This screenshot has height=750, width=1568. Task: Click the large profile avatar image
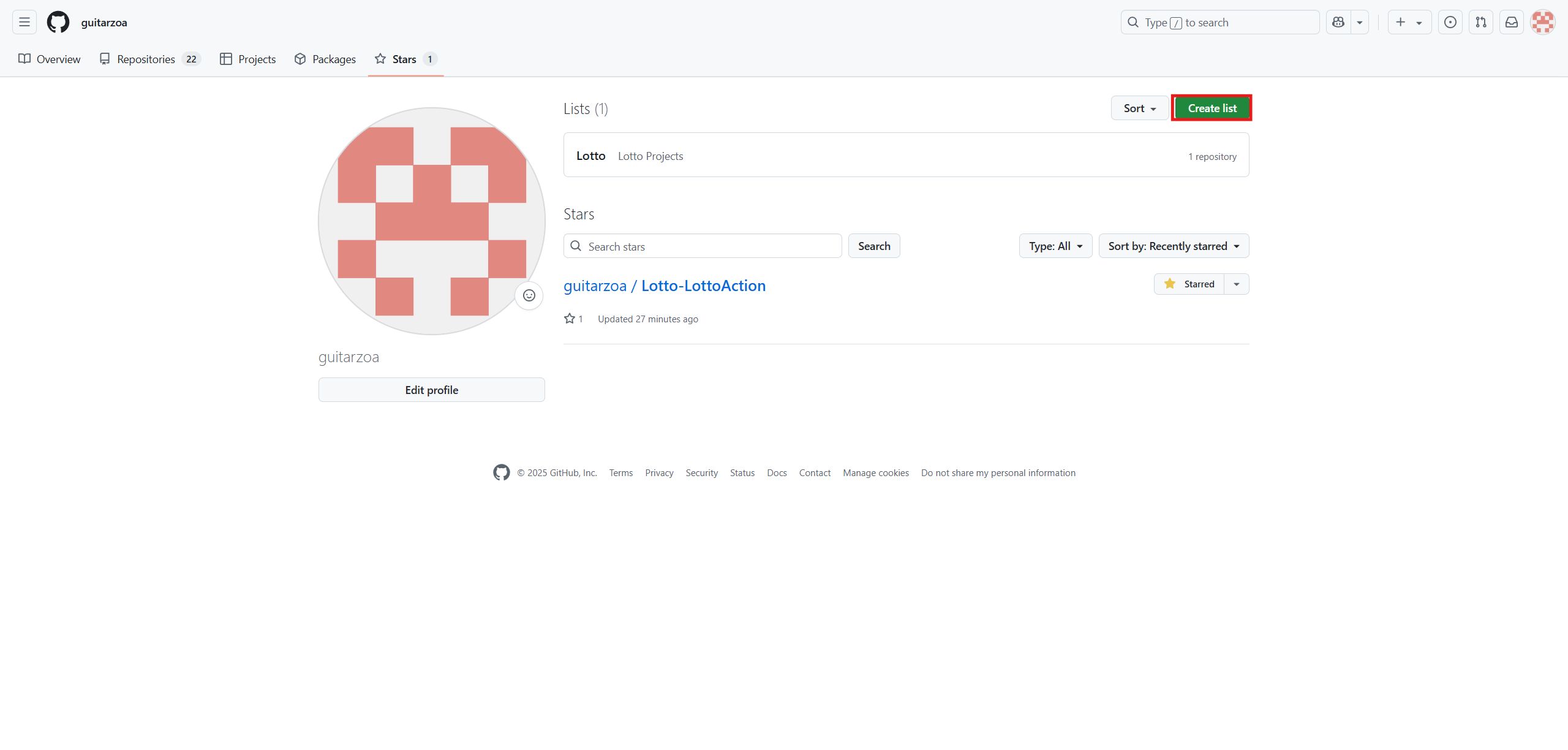(x=432, y=221)
